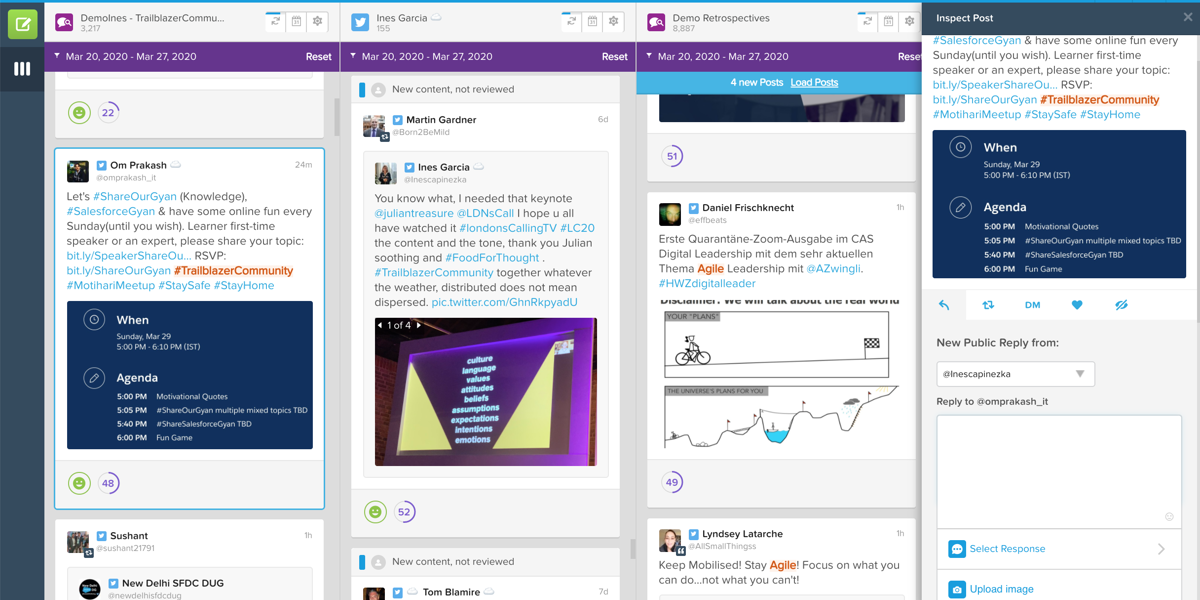The image size is (1200, 600).
Task: Switch to the DM tab
Action: click(1032, 305)
